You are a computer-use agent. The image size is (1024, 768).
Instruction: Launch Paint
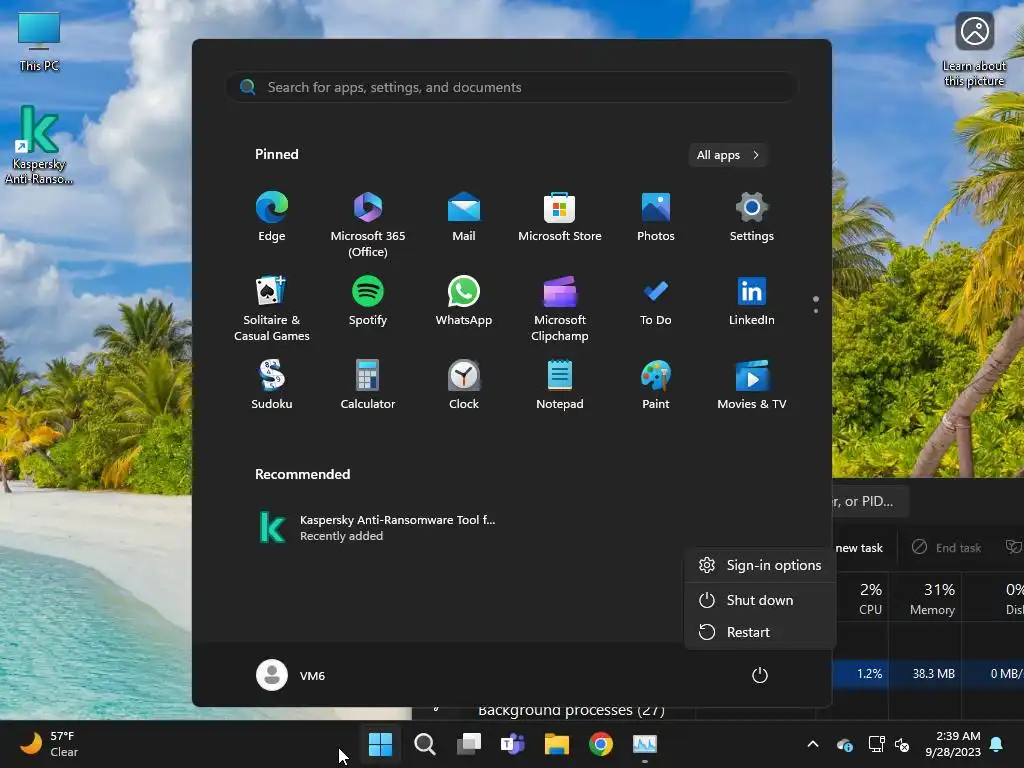pyautogui.click(x=656, y=385)
